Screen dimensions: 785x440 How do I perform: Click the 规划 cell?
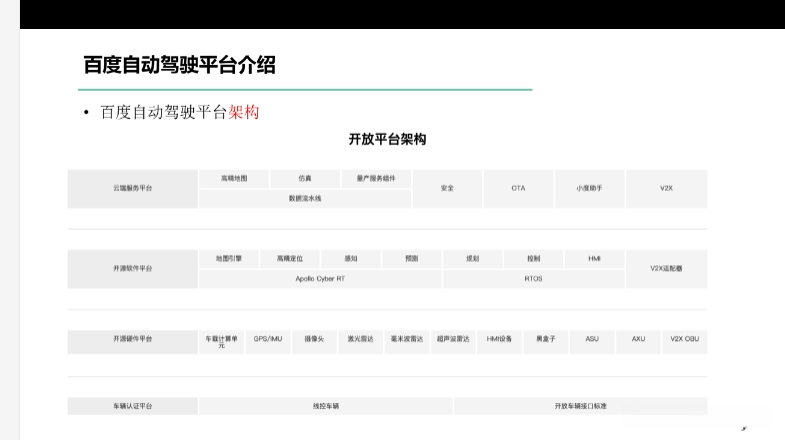click(473, 259)
